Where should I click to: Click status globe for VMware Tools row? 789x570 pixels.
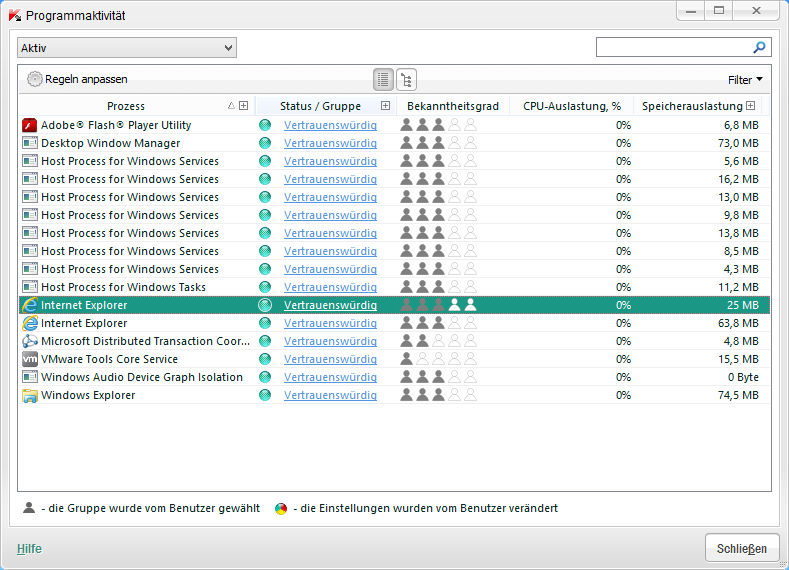coord(265,359)
